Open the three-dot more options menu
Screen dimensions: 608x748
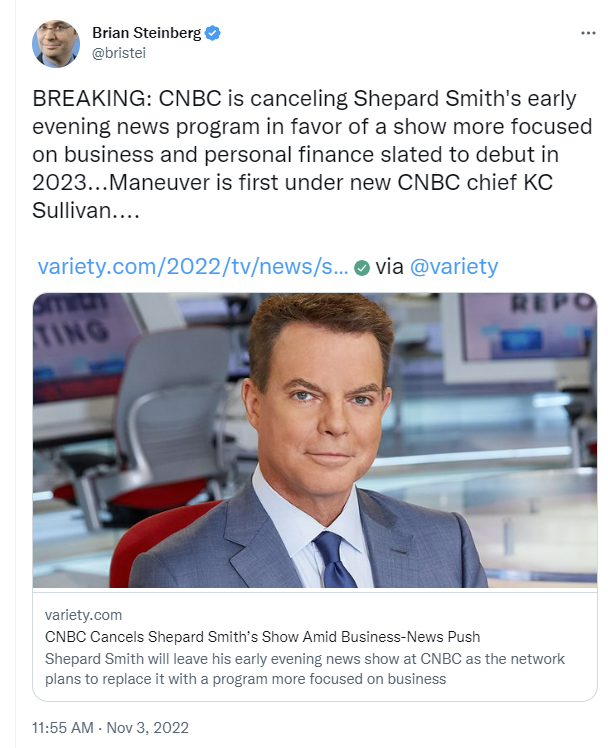pos(588,33)
